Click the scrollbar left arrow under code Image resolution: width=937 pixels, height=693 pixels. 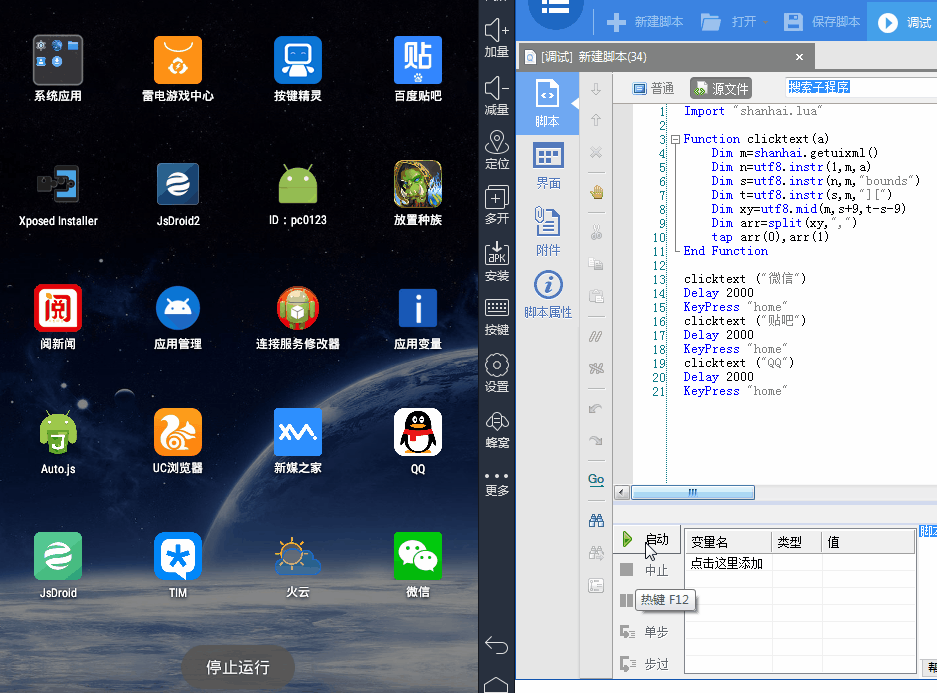click(x=621, y=492)
